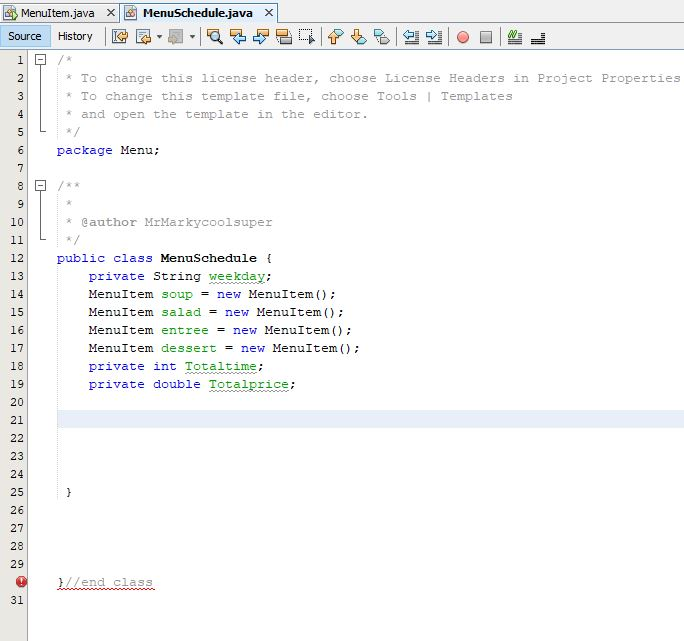Collapse the license header comment fold

(40, 59)
